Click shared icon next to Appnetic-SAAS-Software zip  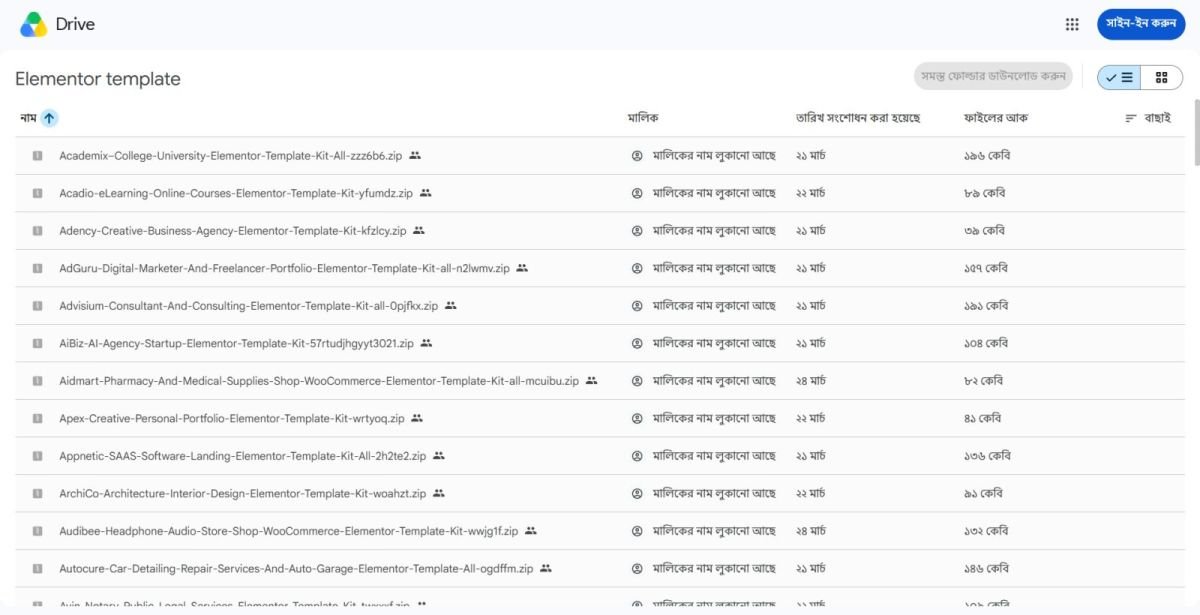[x=438, y=456]
